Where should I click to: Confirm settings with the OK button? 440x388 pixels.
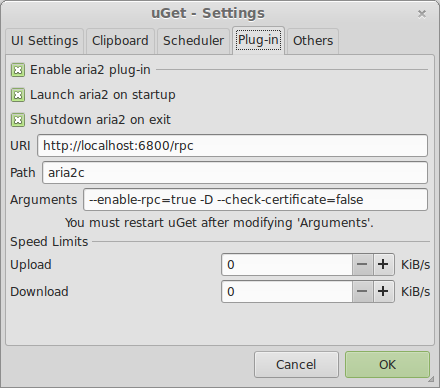click(x=387, y=364)
